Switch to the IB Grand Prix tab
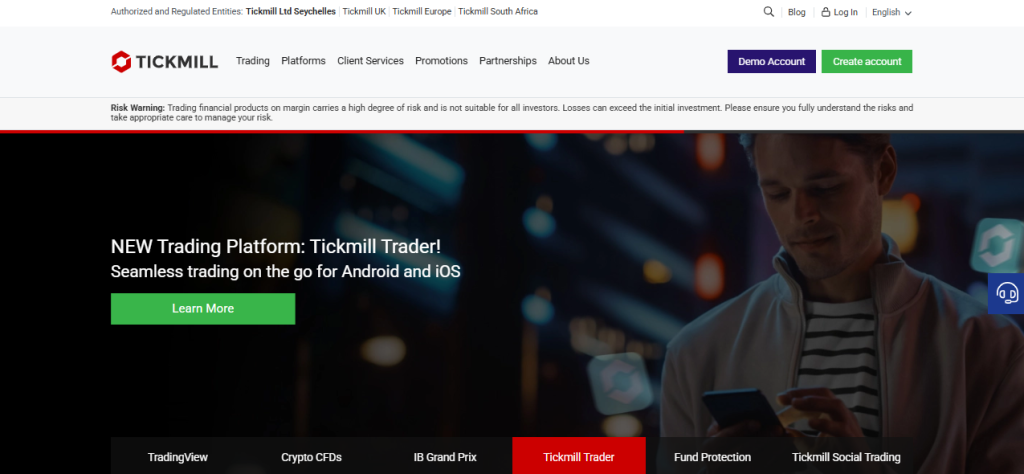1024x474 pixels. tap(445, 456)
